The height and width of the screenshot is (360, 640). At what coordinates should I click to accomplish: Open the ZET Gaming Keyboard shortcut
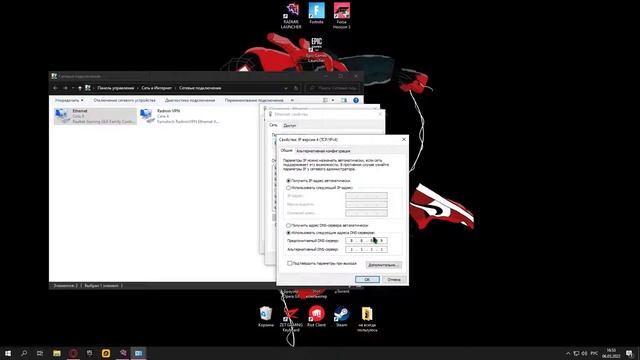pyautogui.click(x=291, y=319)
